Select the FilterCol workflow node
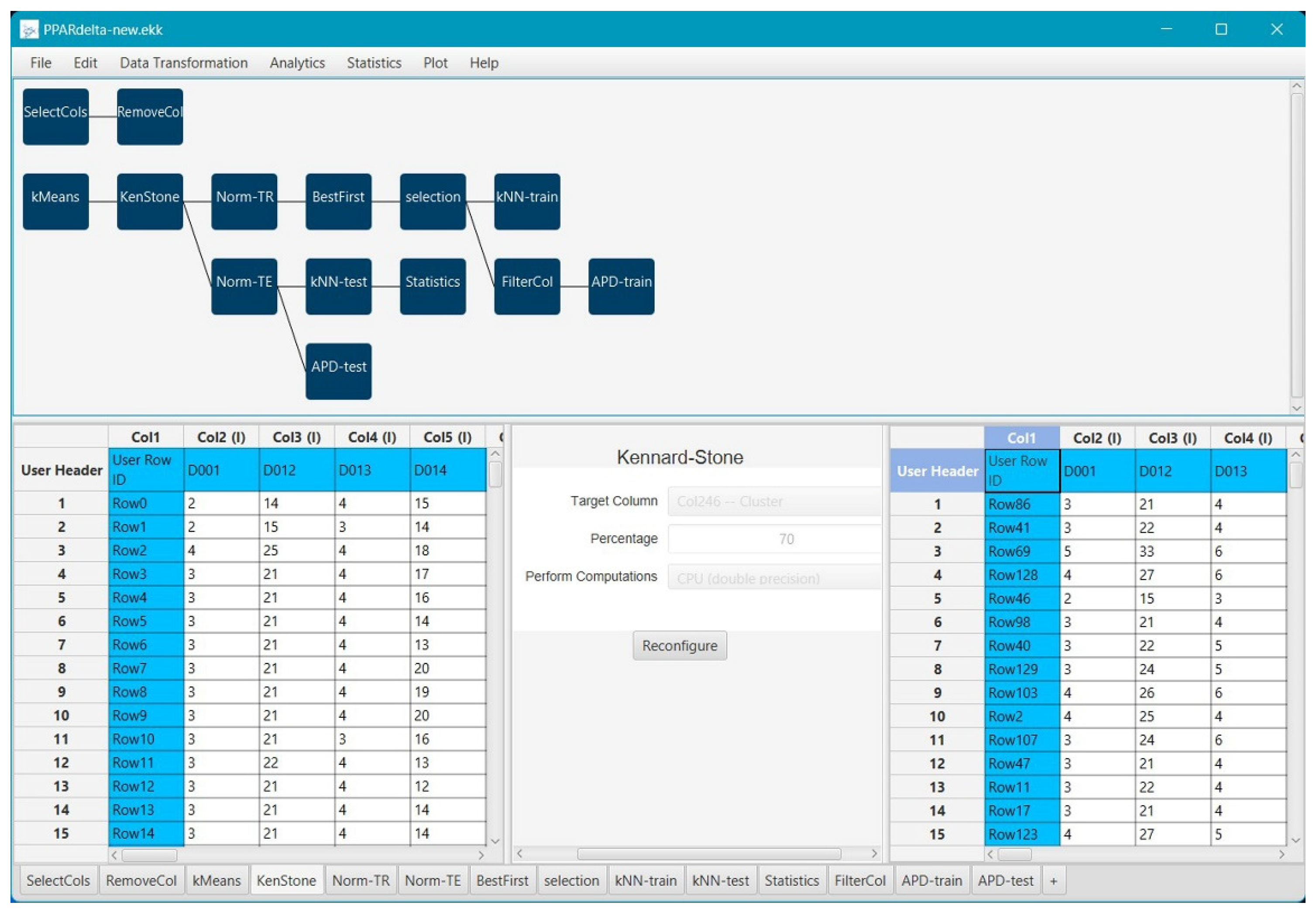 click(527, 286)
